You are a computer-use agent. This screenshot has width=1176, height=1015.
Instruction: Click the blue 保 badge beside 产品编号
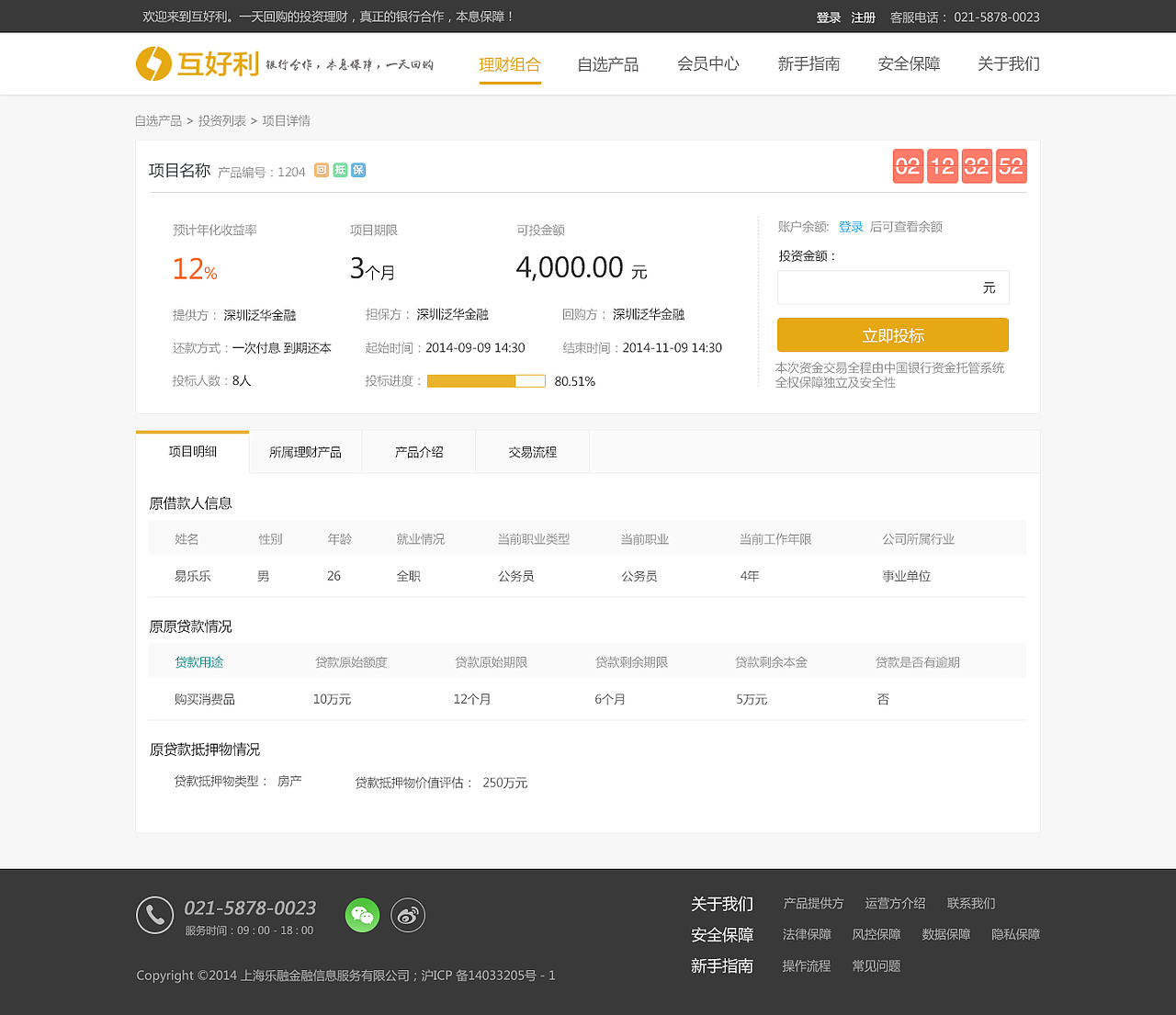point(357,170)
